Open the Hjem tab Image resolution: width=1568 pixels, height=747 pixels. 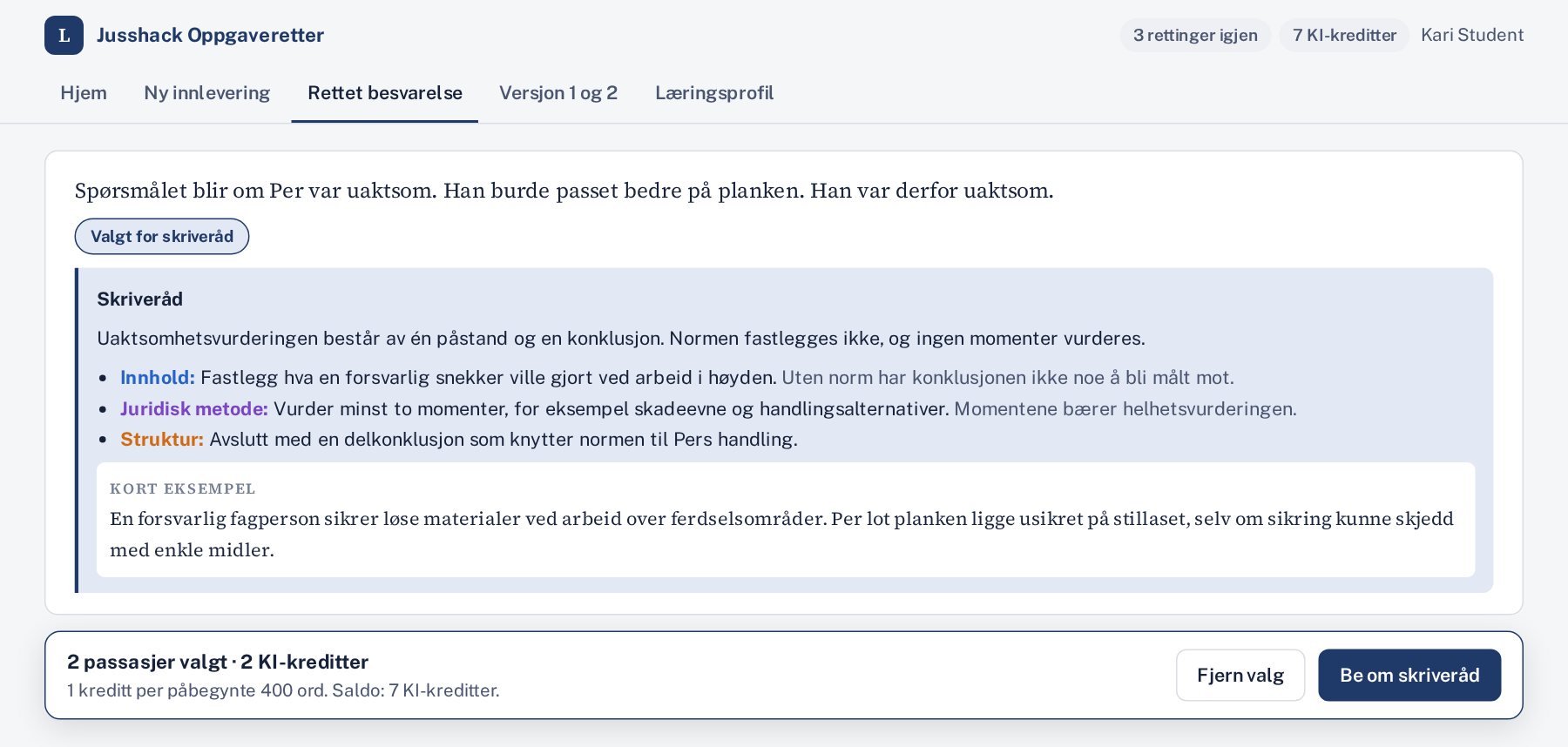click(84, 93)
